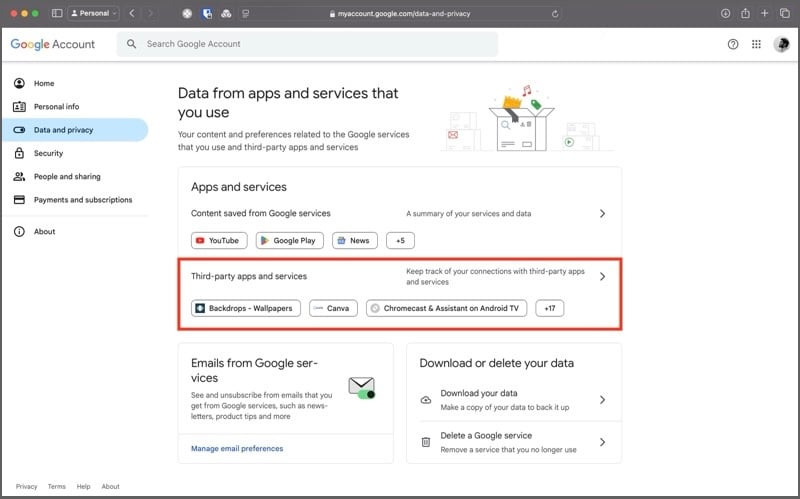Expand the Delete a Google service chevron

pyautogui.click(x=602, y=442)
